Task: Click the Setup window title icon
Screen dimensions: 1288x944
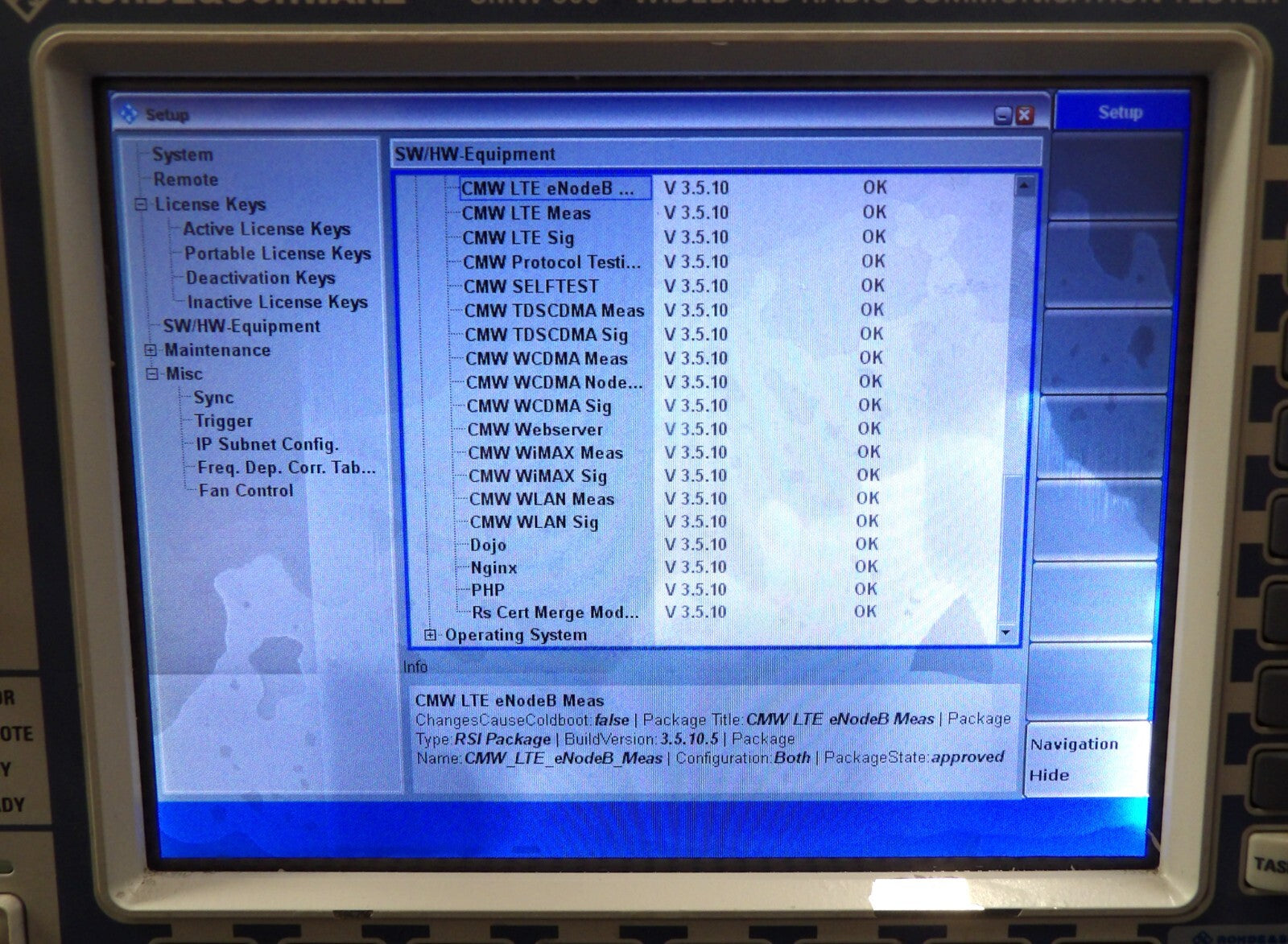Action: pyautogui.click(x=128, y=115)
